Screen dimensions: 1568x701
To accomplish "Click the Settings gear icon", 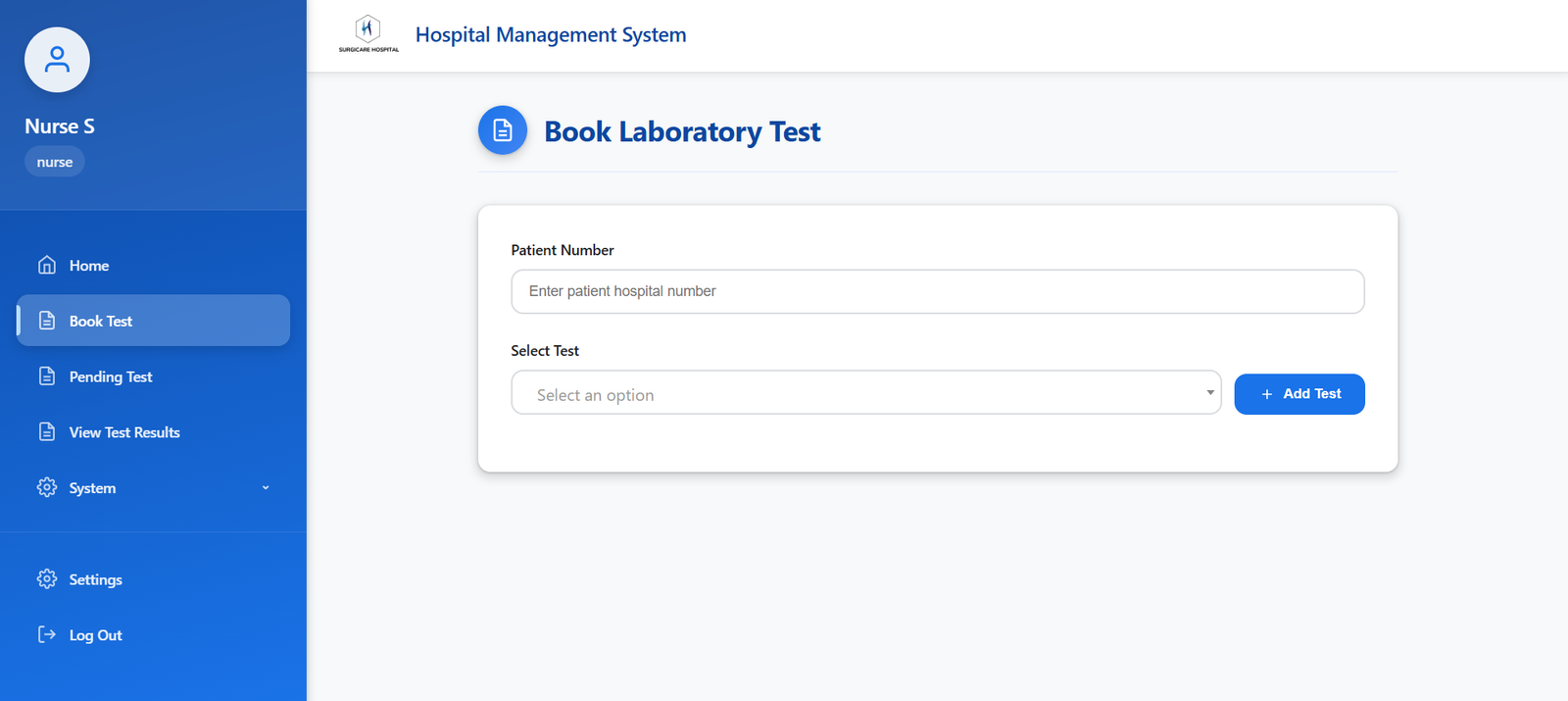I will [x=47, y=579].
